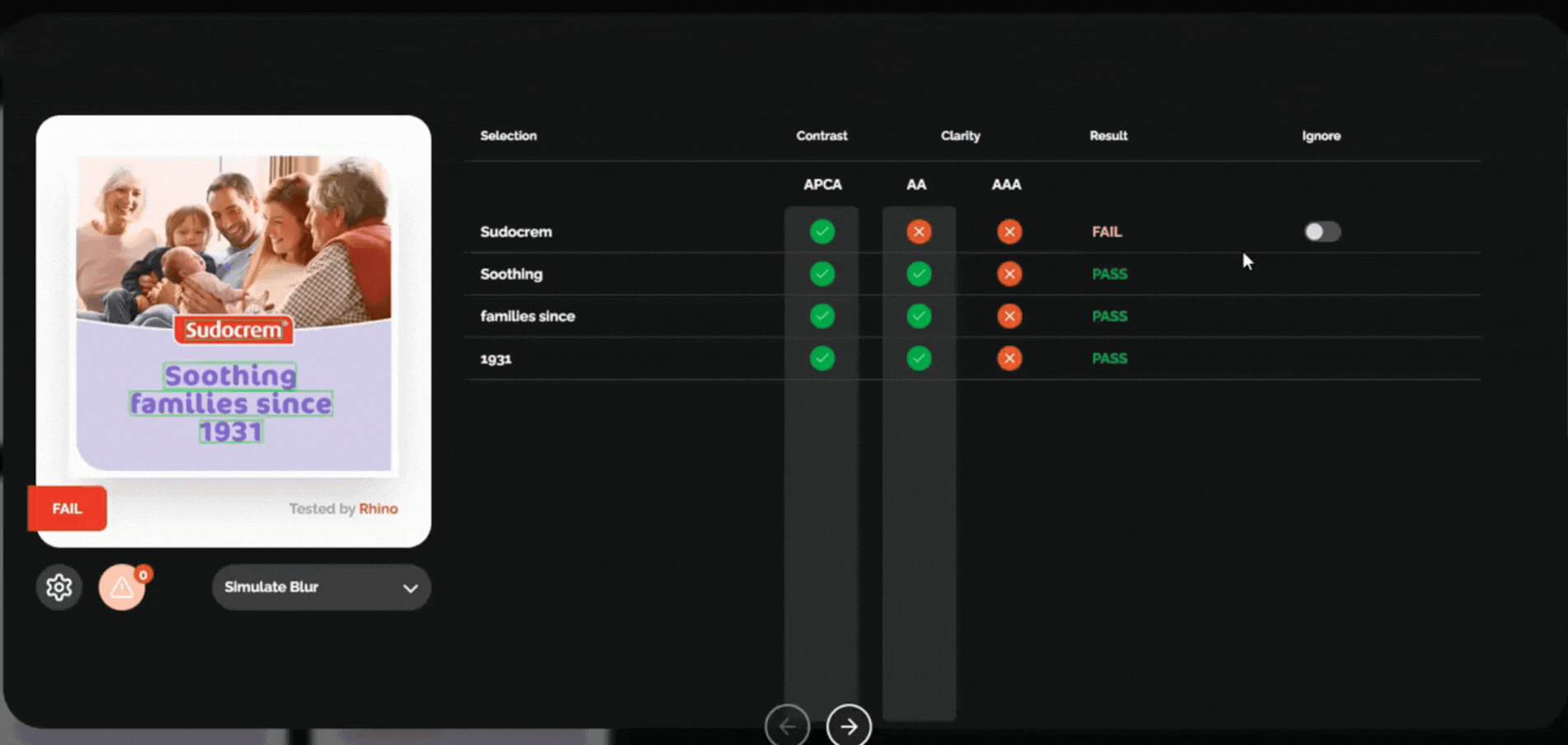
Task: Open the warnings alert icon
Action: pos(122,587)
